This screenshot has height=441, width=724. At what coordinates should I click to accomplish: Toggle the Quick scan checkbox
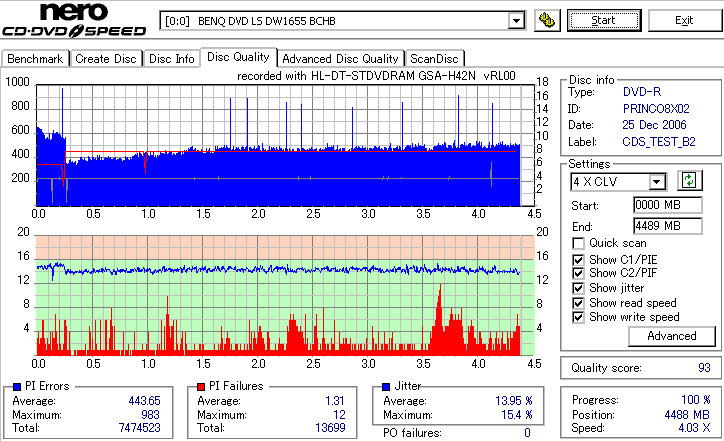click(578, 243)
